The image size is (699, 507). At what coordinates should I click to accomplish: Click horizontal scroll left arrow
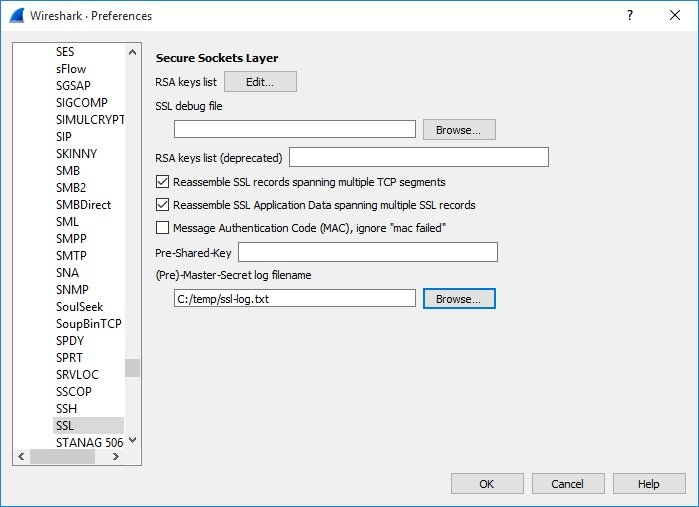21,457
